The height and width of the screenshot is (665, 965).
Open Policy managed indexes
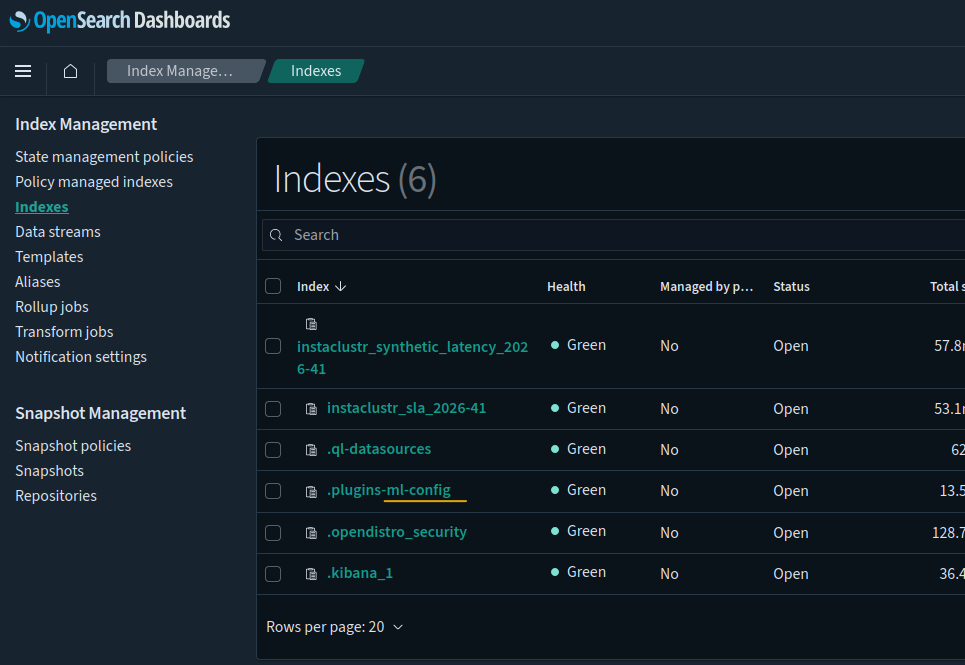point(94,182)
